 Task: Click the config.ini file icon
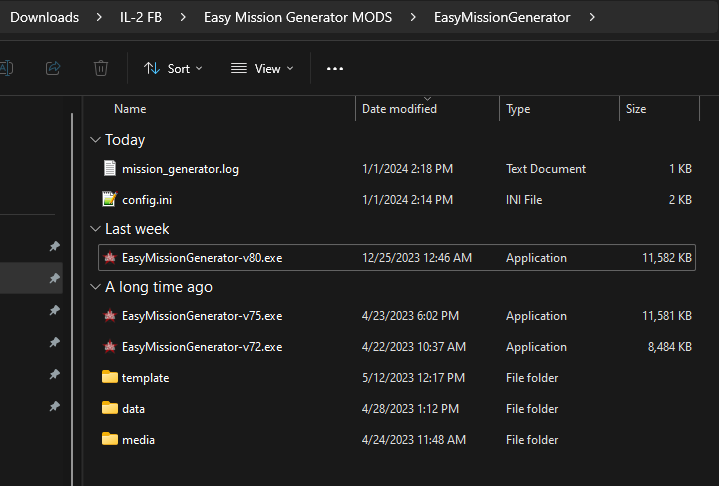[110, 200]
